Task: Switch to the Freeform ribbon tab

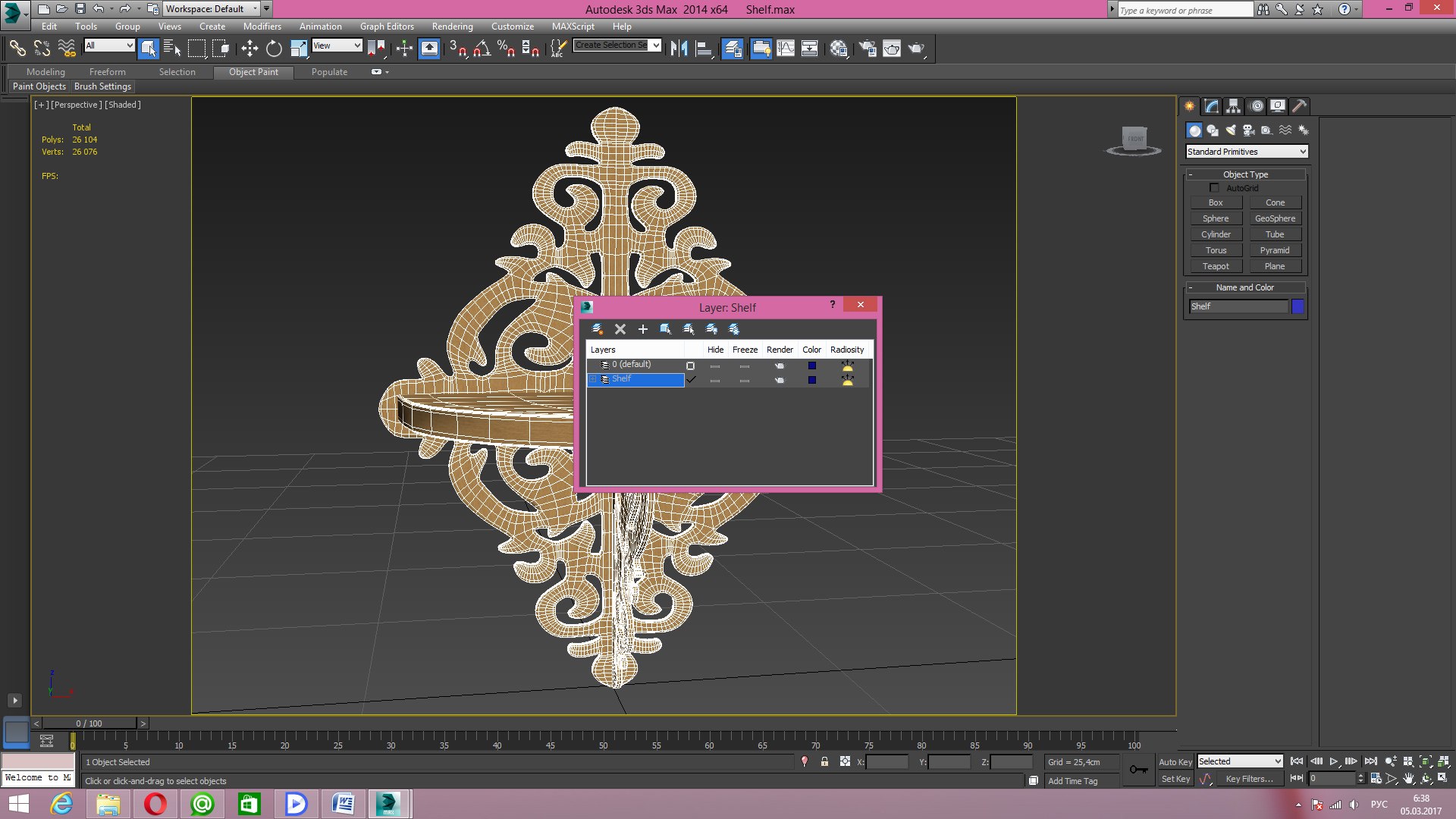Action: [x=108, y=72]
